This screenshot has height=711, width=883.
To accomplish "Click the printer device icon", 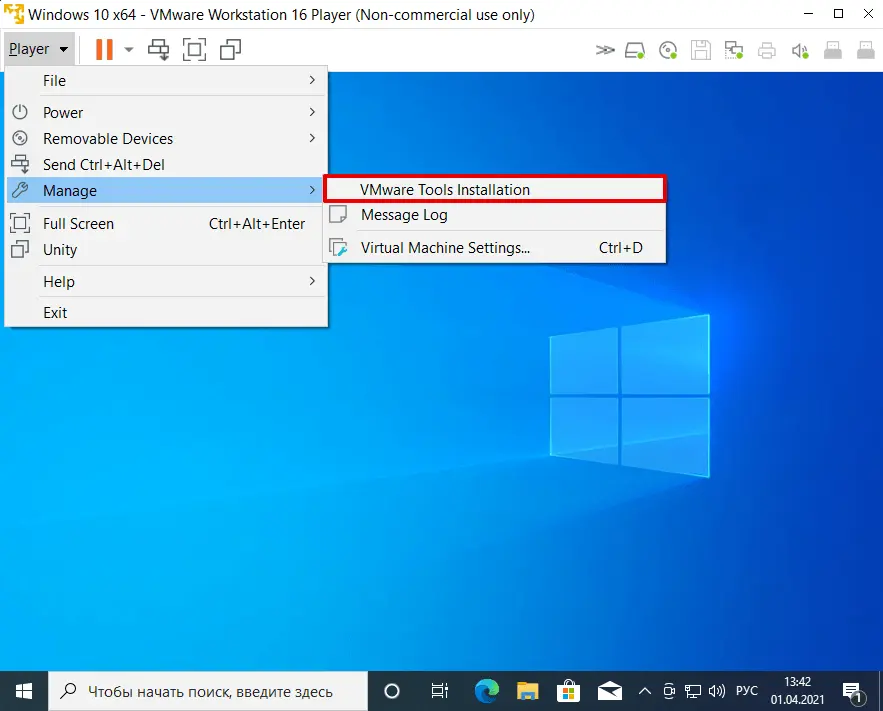I will point(766,51).
